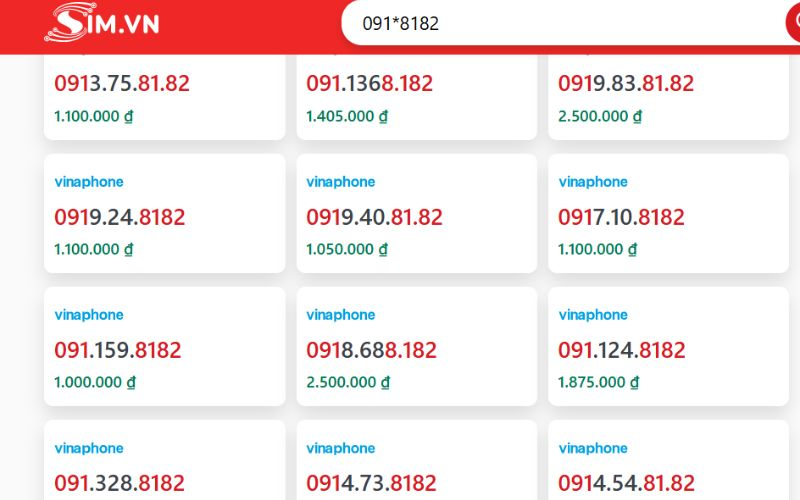Image resolution: width=800 pixels, height=500 pixels.
Task: Click the red search button
Action: tap(793, 23)
